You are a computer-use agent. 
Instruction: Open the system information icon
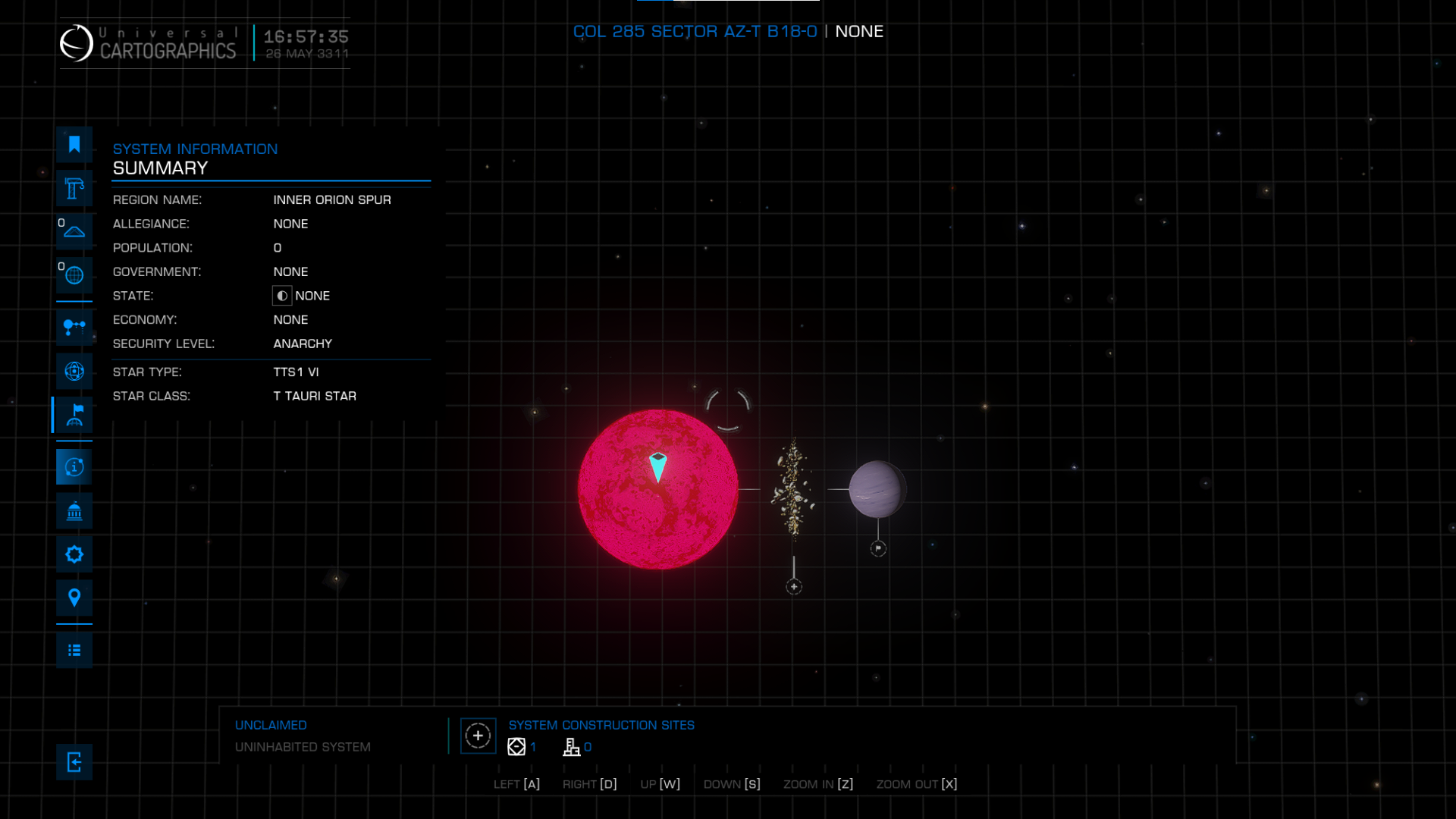(74, 467)
